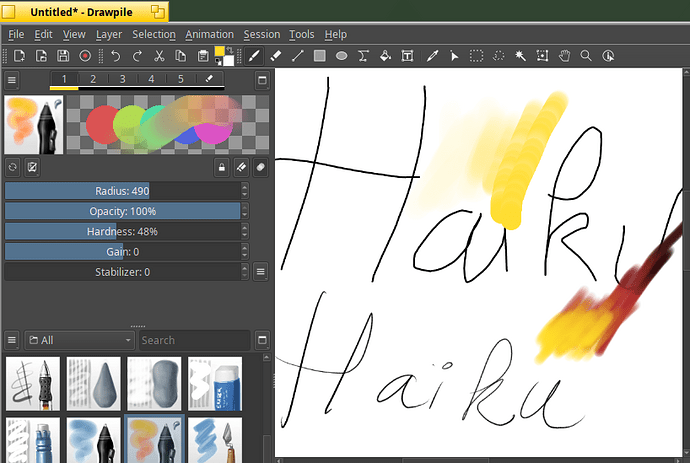Click the Paste clipboard icon
This screenshot has width=690, height=463.
(203, 56)
